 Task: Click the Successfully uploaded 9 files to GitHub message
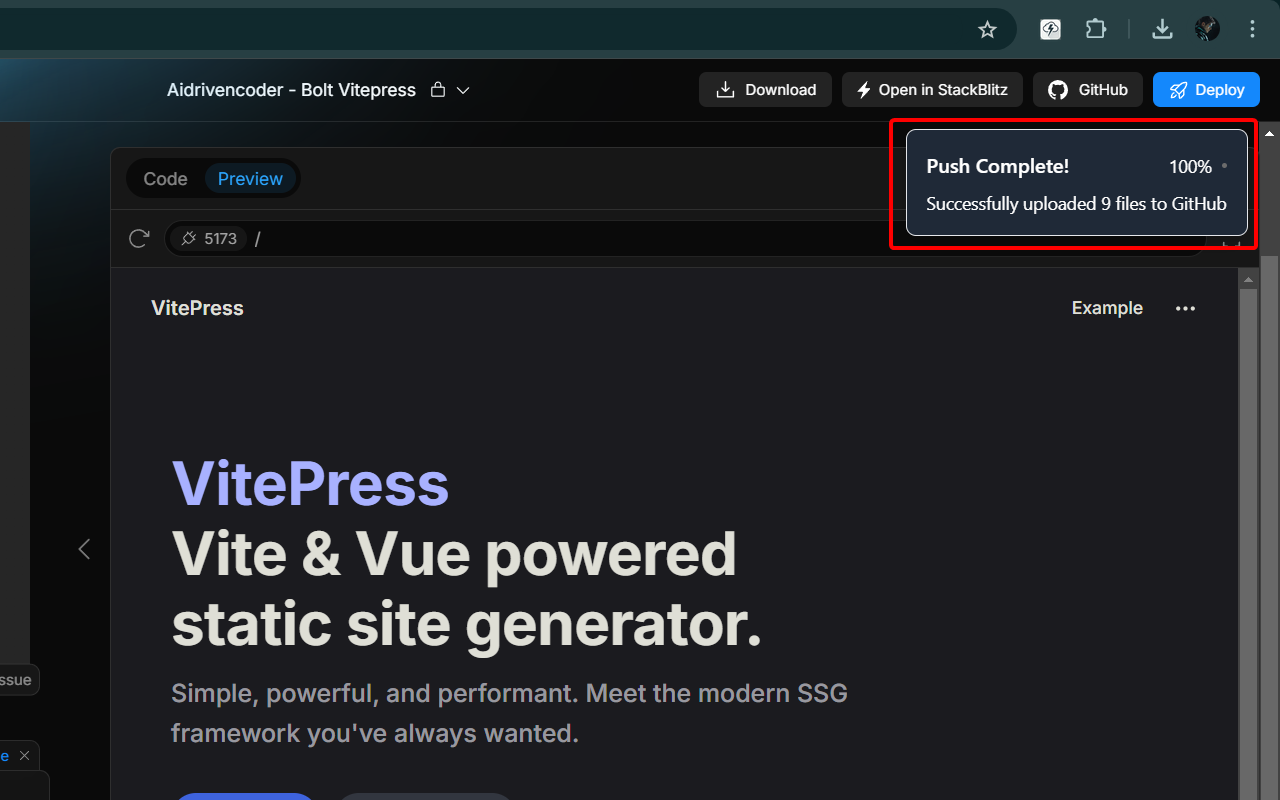pos(1076,204)
